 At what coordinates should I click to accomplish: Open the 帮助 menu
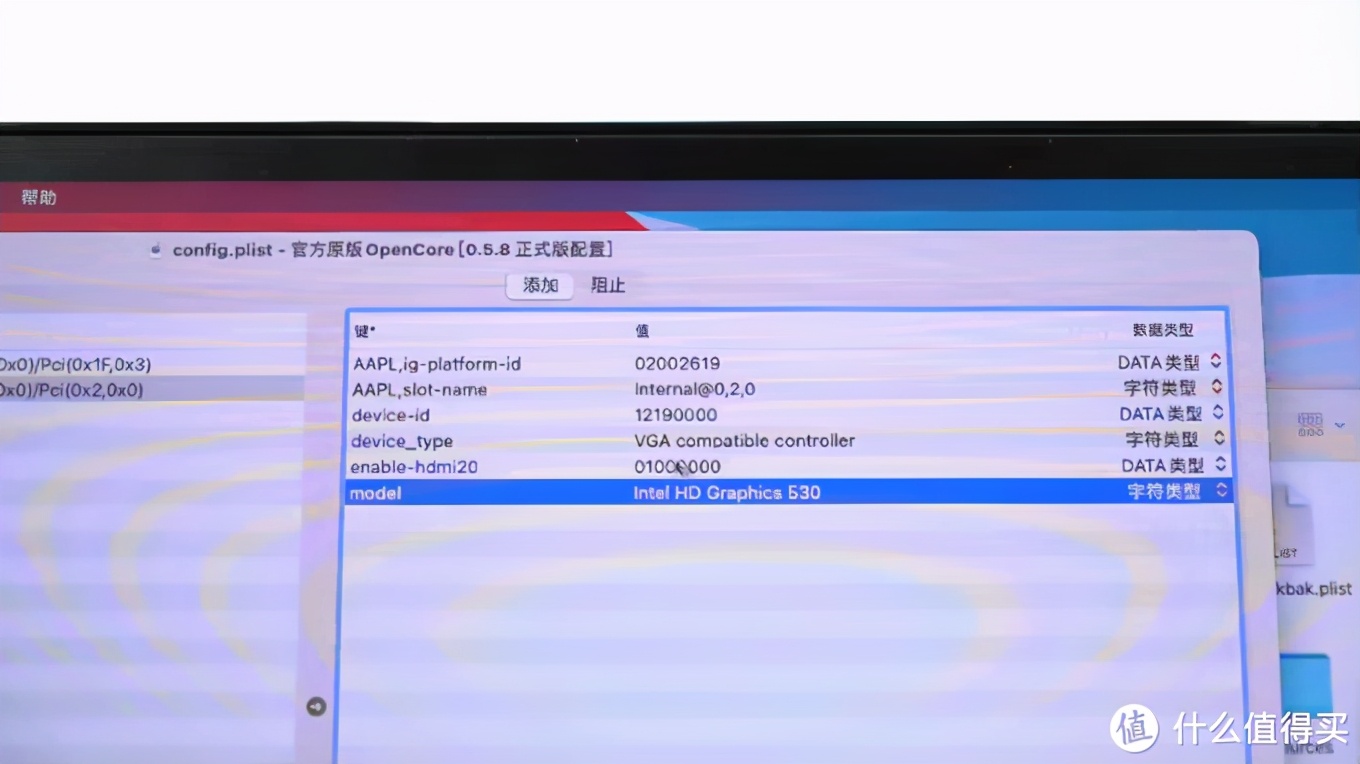[39, 197]
